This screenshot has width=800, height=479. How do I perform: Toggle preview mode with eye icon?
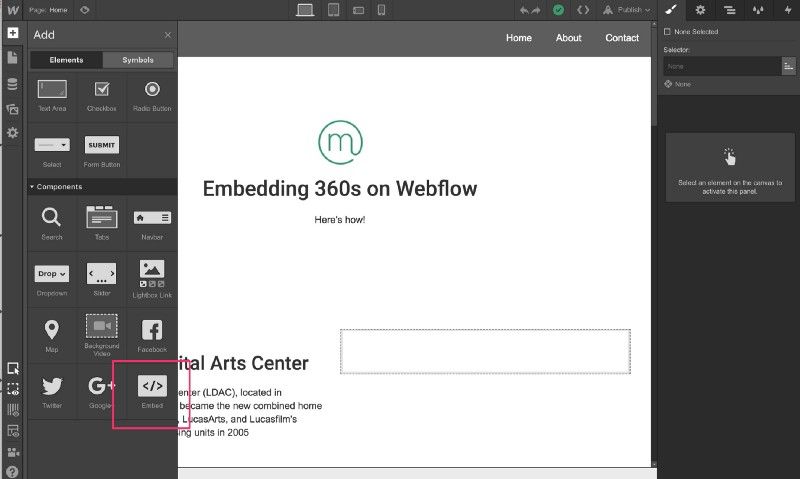pos(85,10)
